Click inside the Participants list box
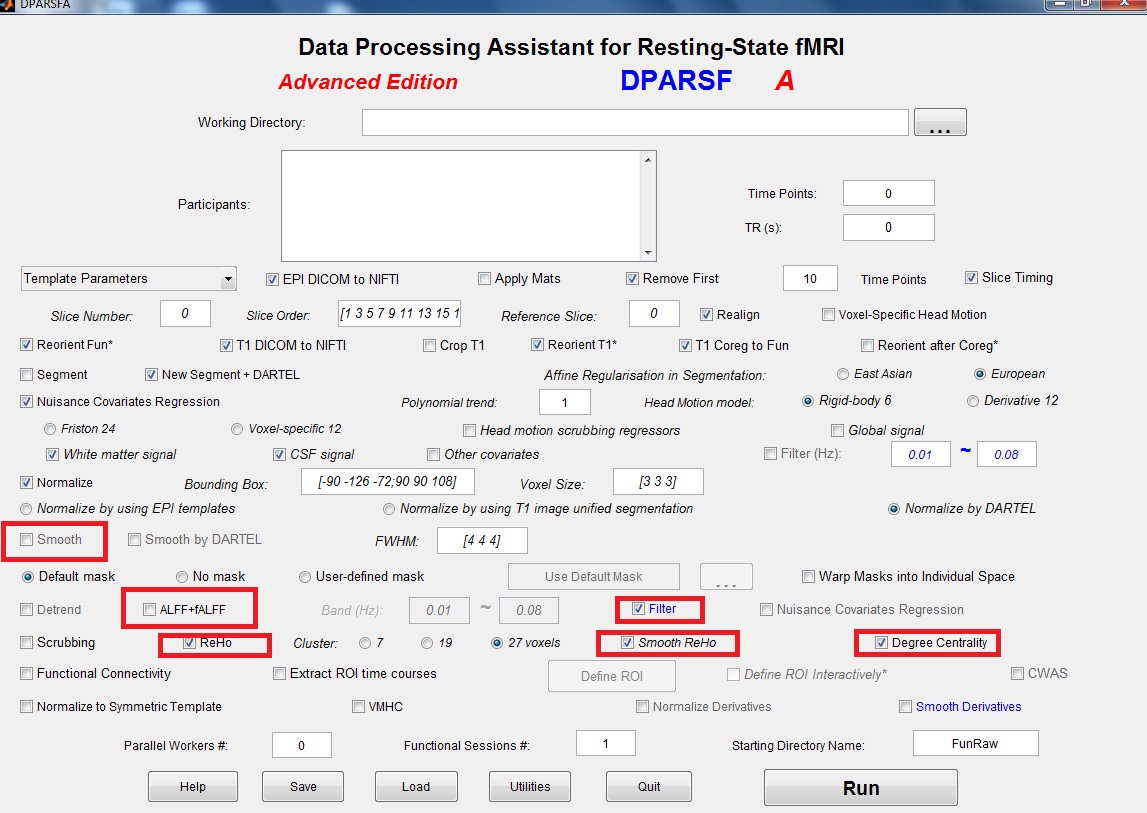 click(462, 206)
